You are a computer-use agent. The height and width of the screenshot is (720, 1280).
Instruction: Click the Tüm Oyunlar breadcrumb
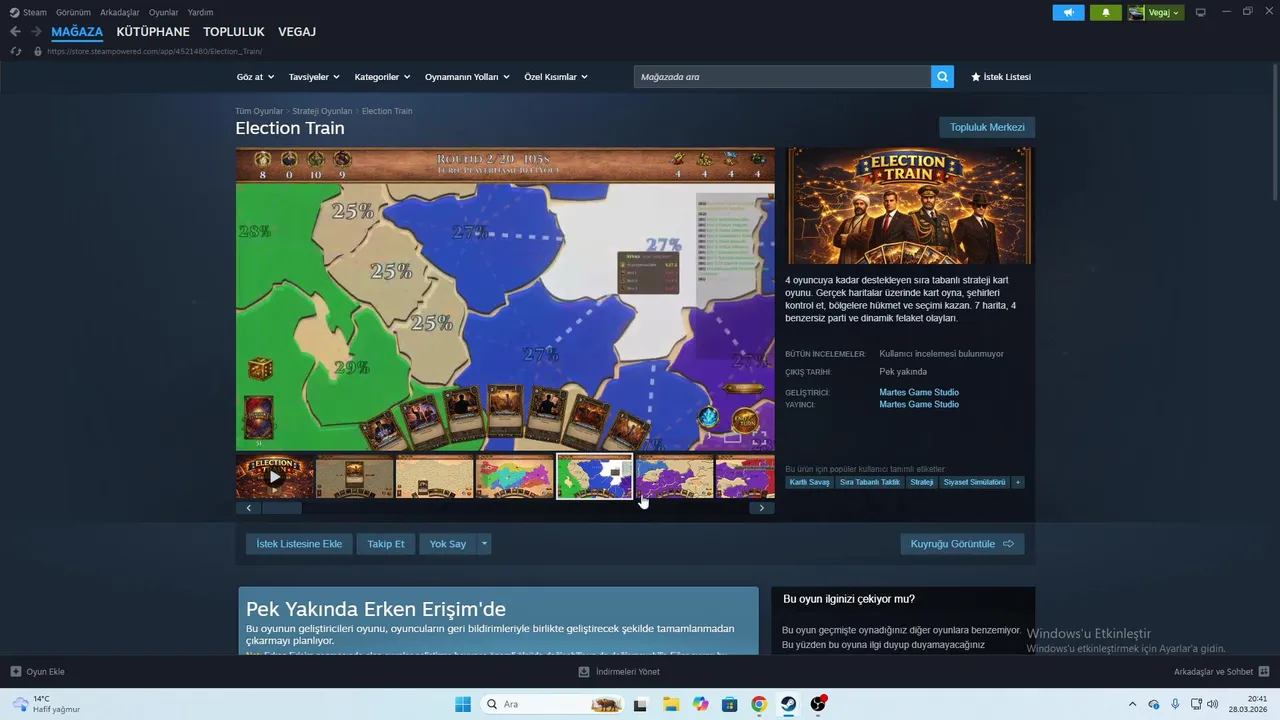point(259,111)
